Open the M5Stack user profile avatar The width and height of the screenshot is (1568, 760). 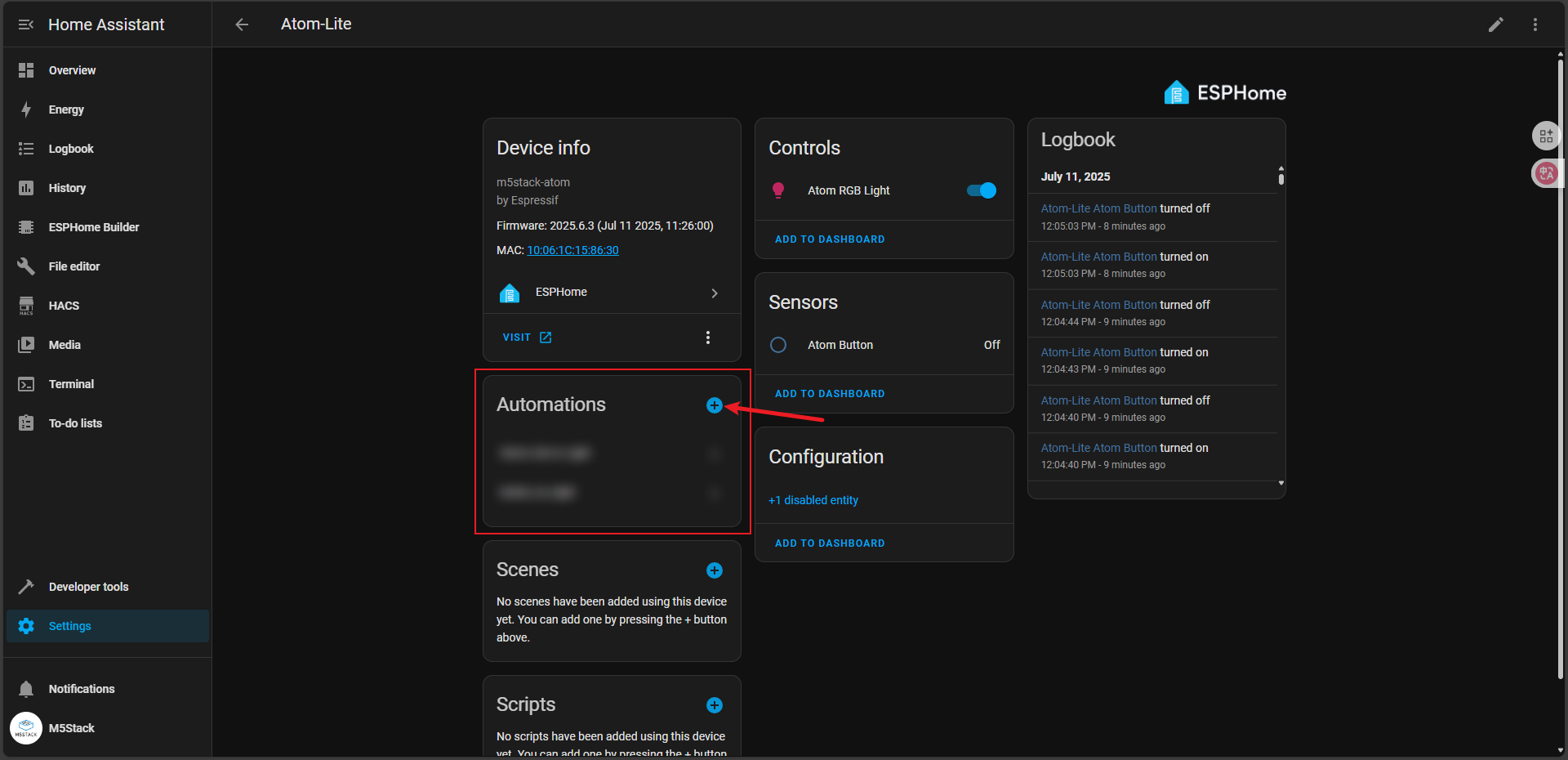click(26, 728)
